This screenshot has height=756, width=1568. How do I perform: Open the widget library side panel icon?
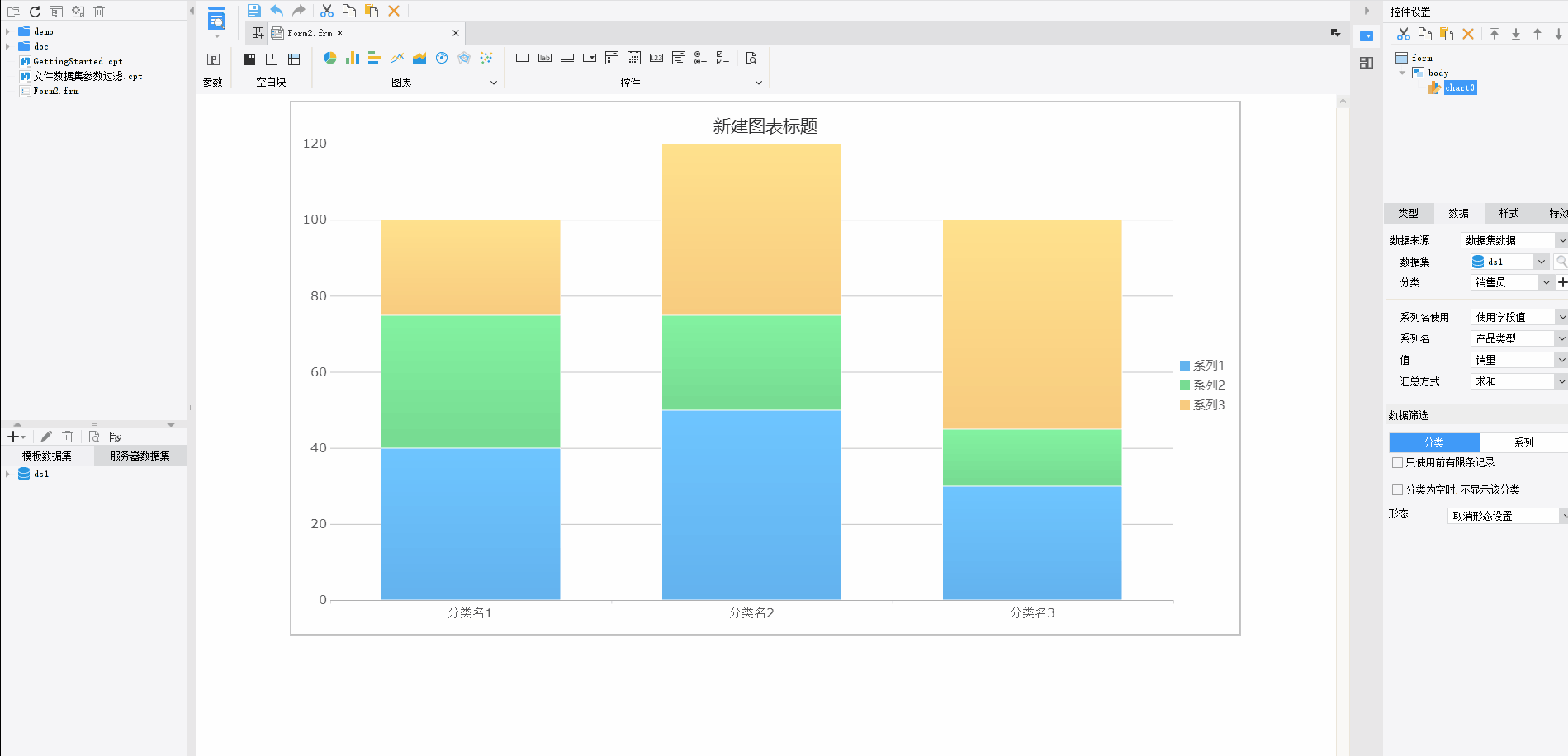[x=1367, y=63]
